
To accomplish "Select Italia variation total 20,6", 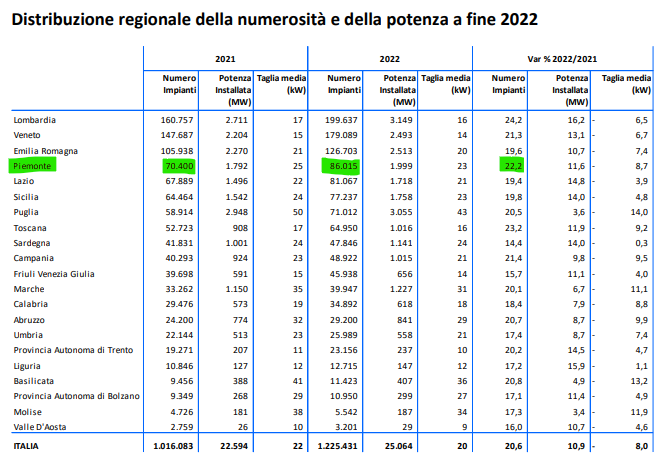I will tap(513, 446).
